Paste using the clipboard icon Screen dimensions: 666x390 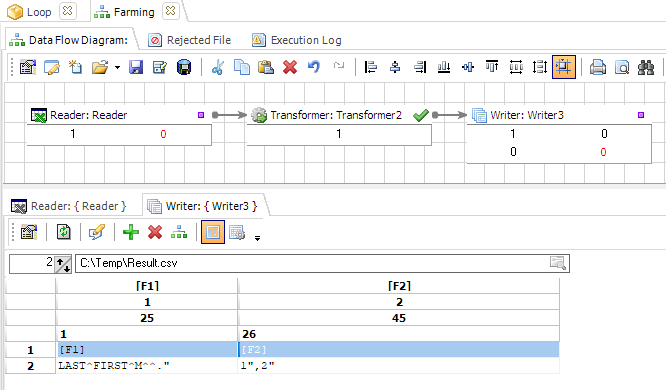point(266,67)
